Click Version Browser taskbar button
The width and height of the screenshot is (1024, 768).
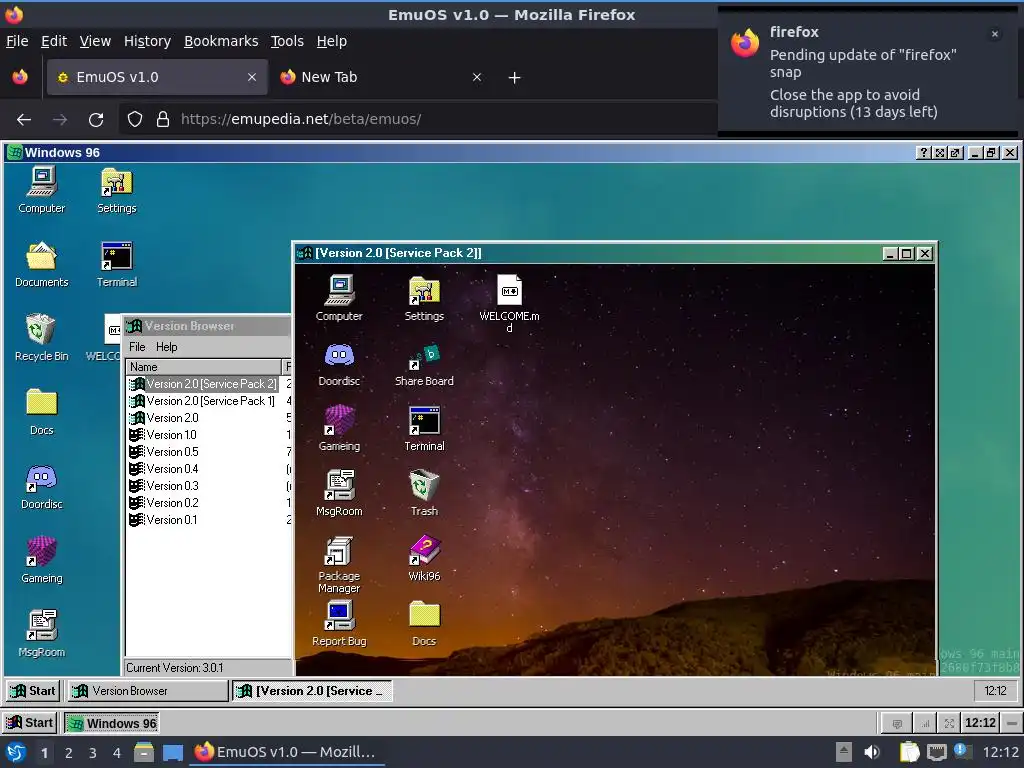point(148,691)
